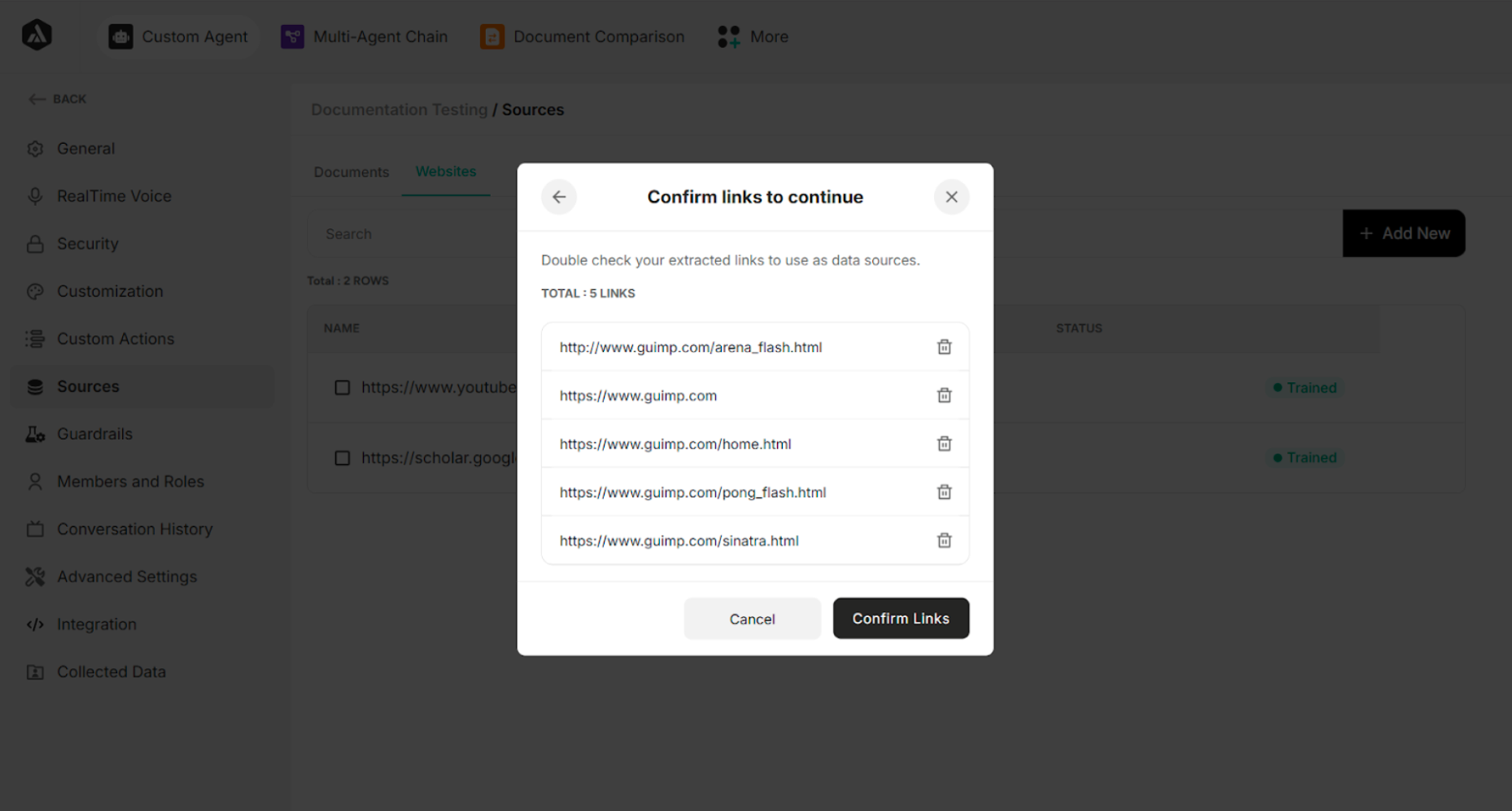Viewport: 1512px width, 811px height.
Task: Select the Guardrails sidebar icon
Action: (35, 434)
